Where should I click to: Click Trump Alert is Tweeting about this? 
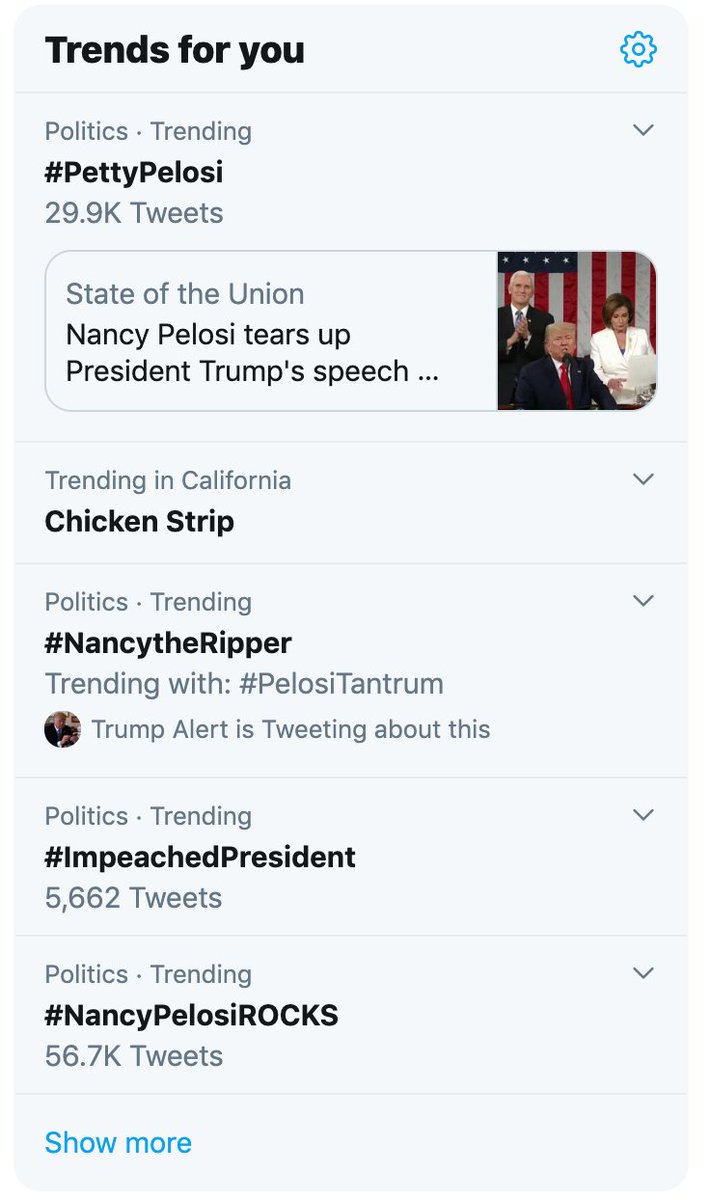pyautogui.click(x=291, y=729)
